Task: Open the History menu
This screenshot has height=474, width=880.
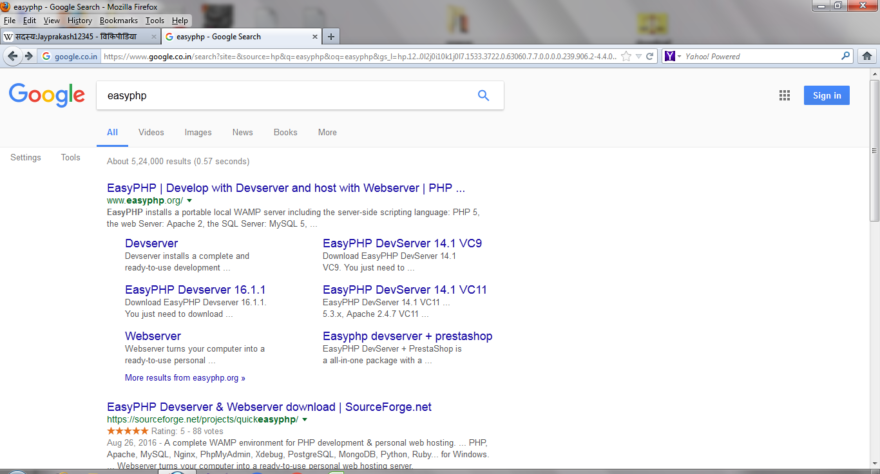Action: coord(80,20)
